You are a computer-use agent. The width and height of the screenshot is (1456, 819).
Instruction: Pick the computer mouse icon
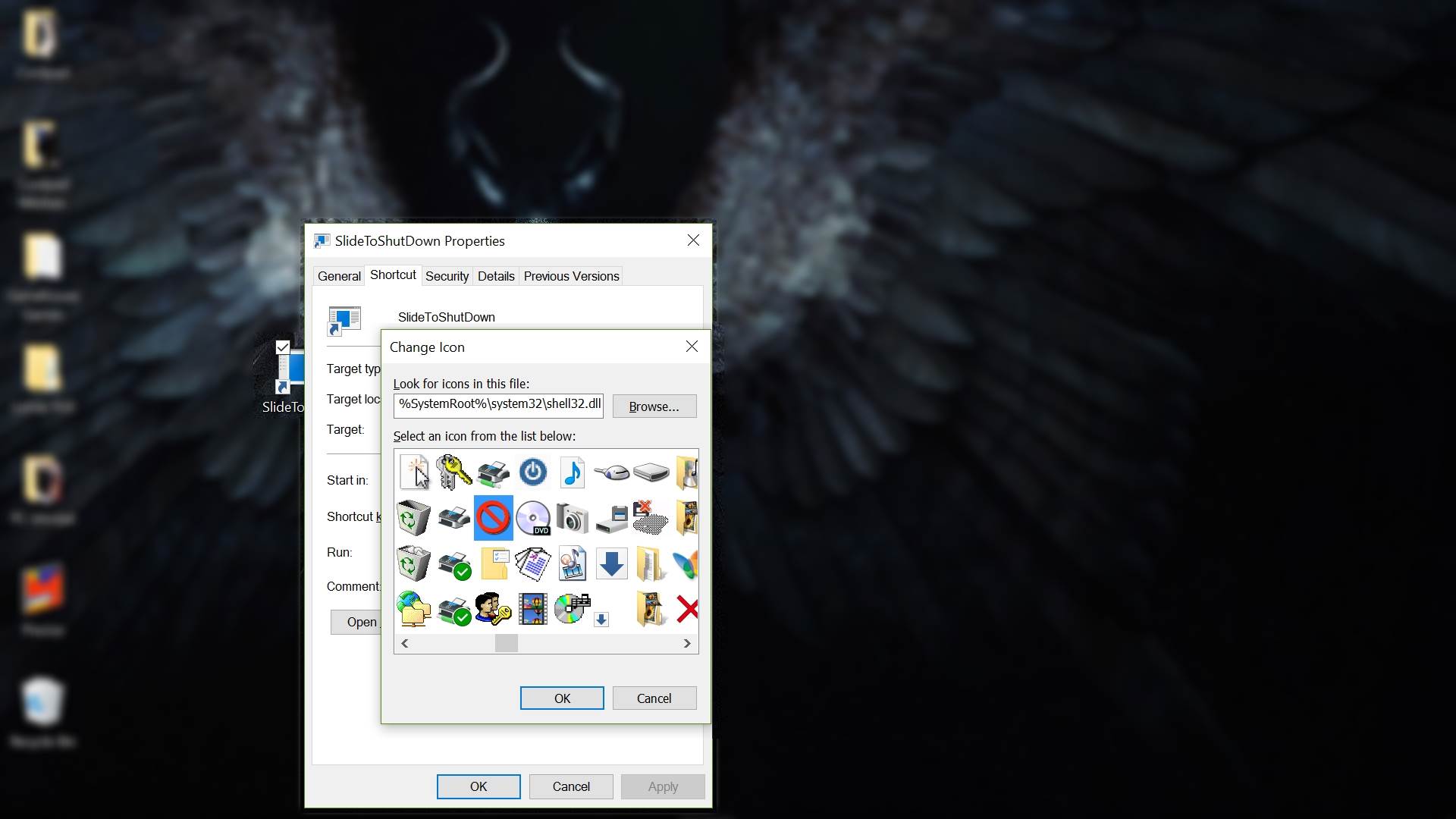click(x=611, y=472)
